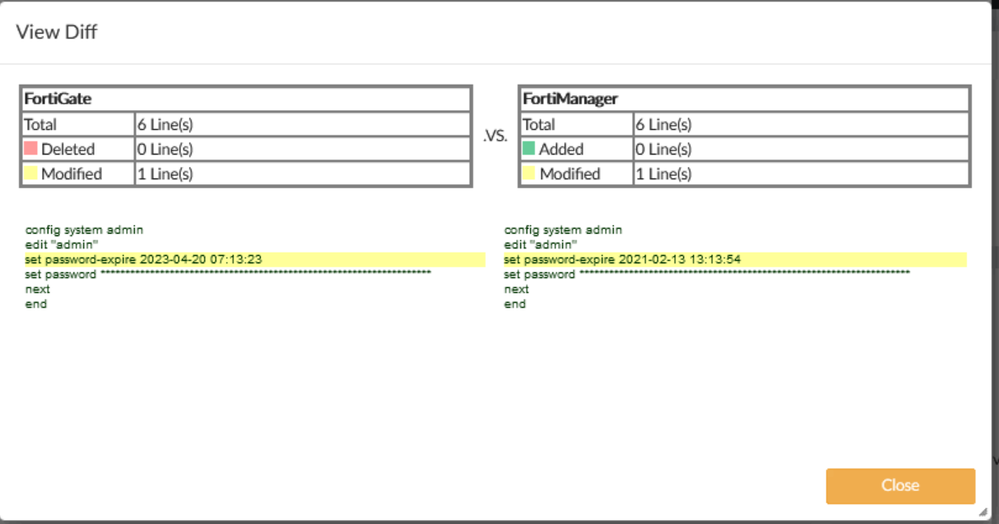Screen dimensions: 999x524
Task: Click the '.VS.' label between tables
Action: click(495, 136)
